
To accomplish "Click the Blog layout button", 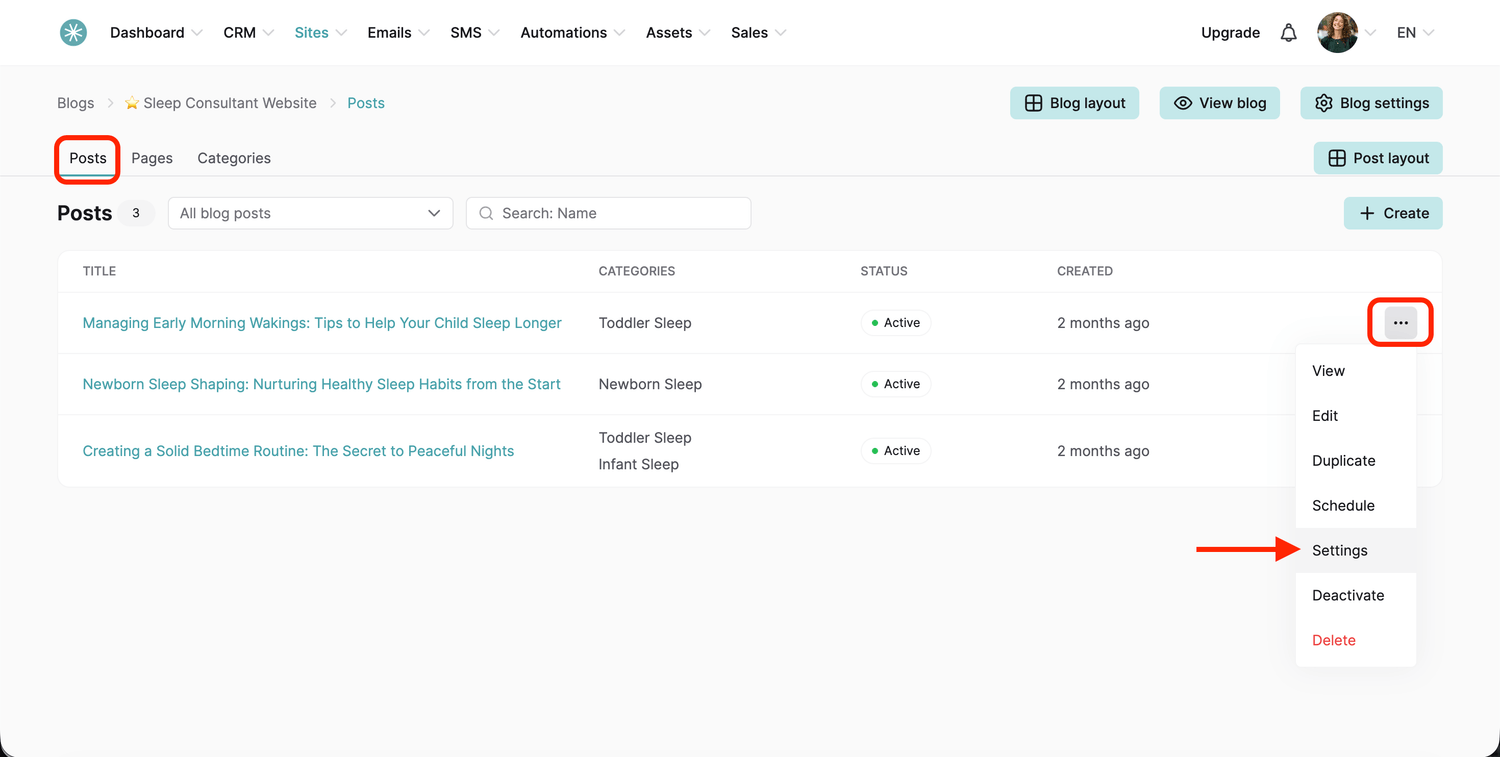I will [1074, 103].
